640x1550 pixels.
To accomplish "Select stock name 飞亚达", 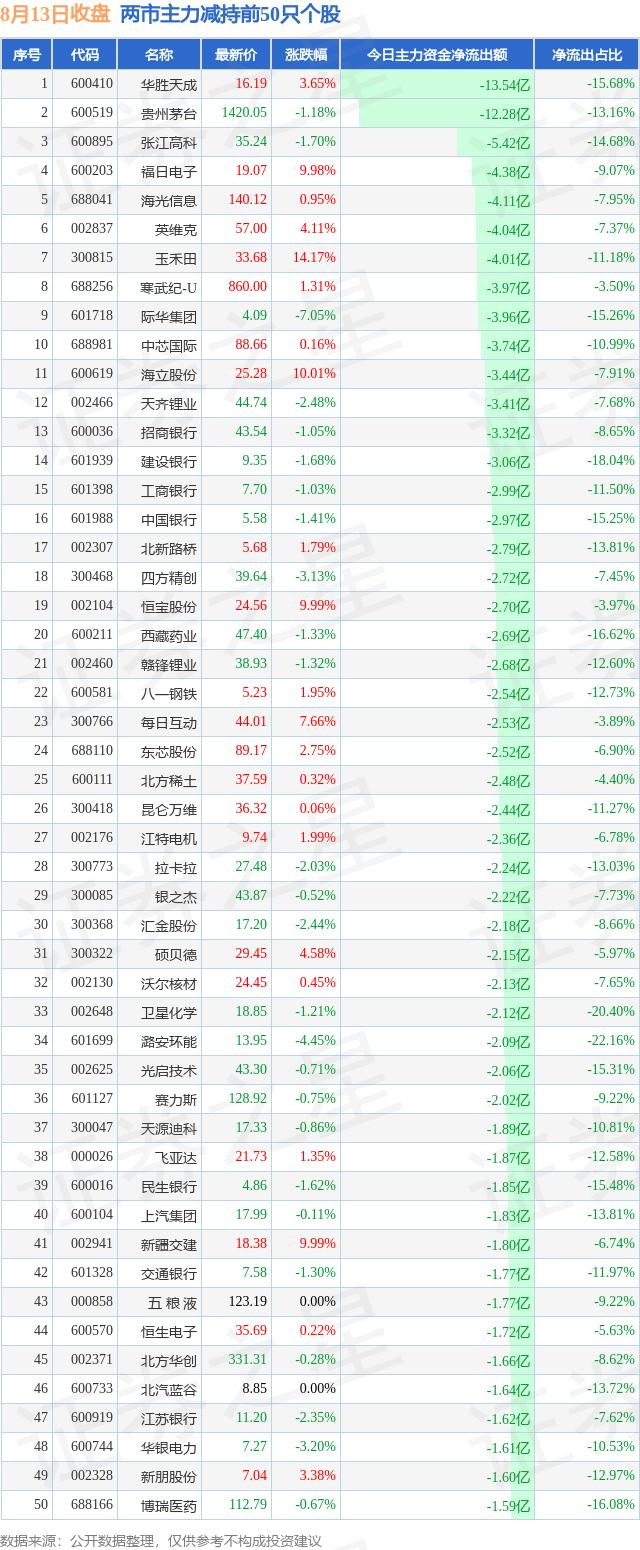I will (x=176, y=1157).
